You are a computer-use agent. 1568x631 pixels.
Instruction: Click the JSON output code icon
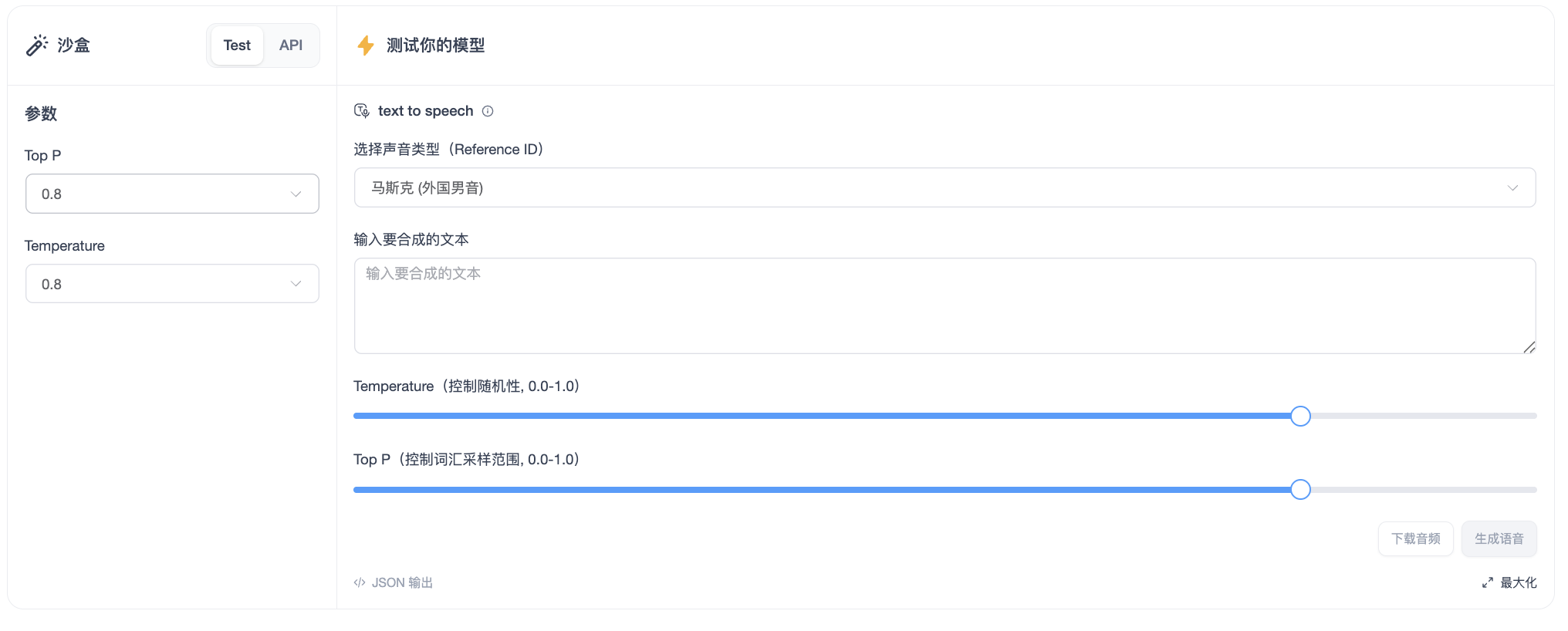(360, 582)
